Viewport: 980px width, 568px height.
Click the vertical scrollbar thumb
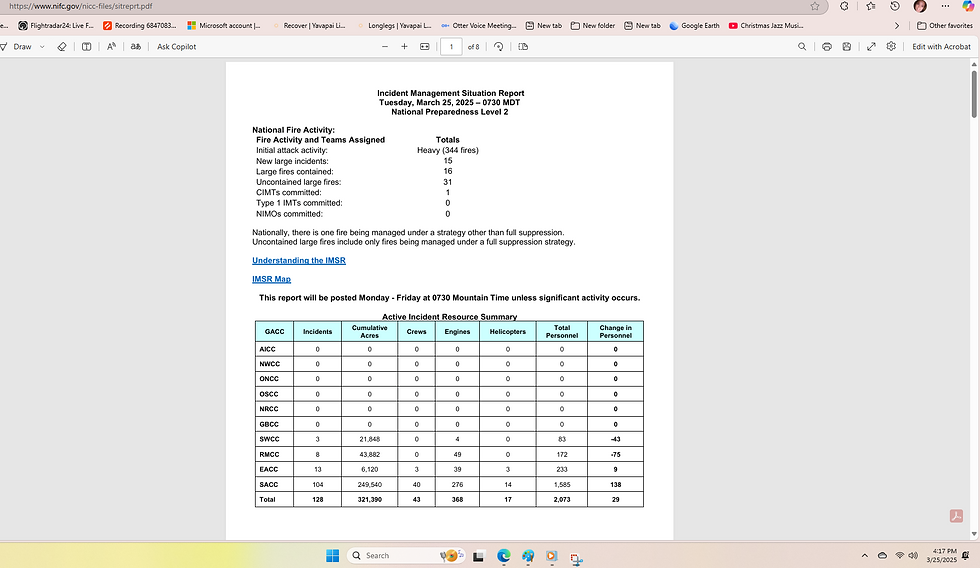973,94
